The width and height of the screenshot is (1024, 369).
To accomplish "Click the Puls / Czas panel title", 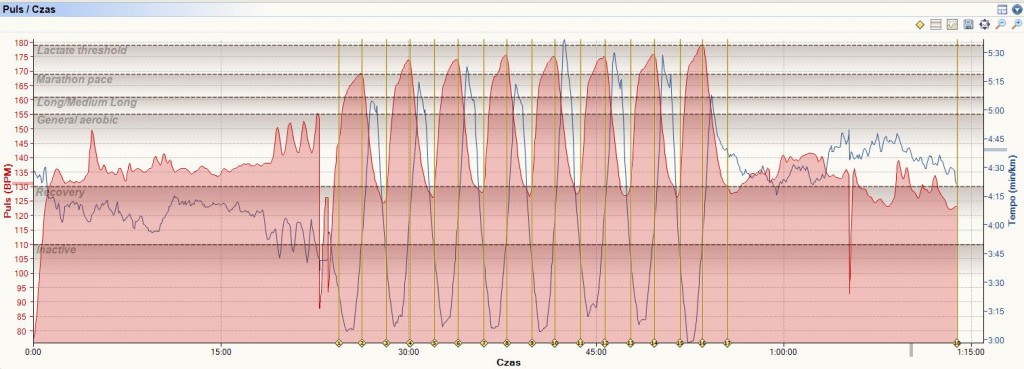I will (29, 9).
